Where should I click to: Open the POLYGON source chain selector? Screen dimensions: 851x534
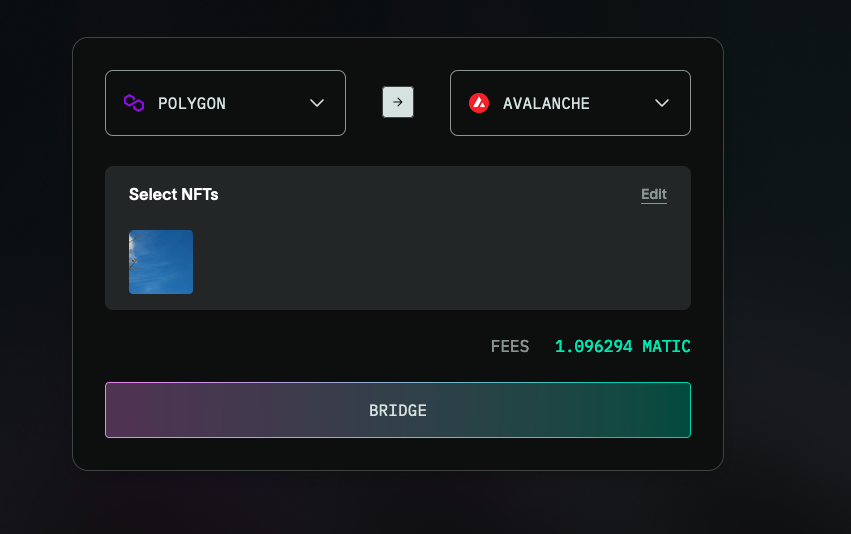225,103
